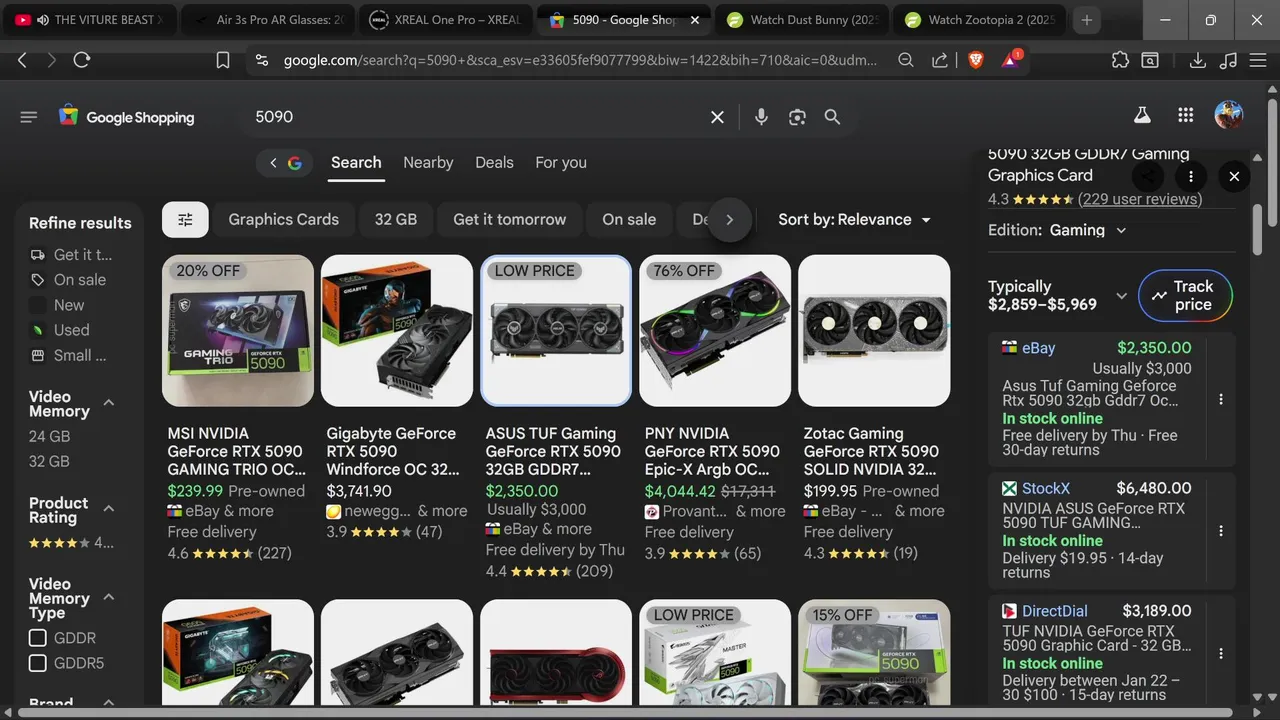This screenshot has height=720, width=1280.
Task: Switch to the Deals tab
Action: click(494, 163)
